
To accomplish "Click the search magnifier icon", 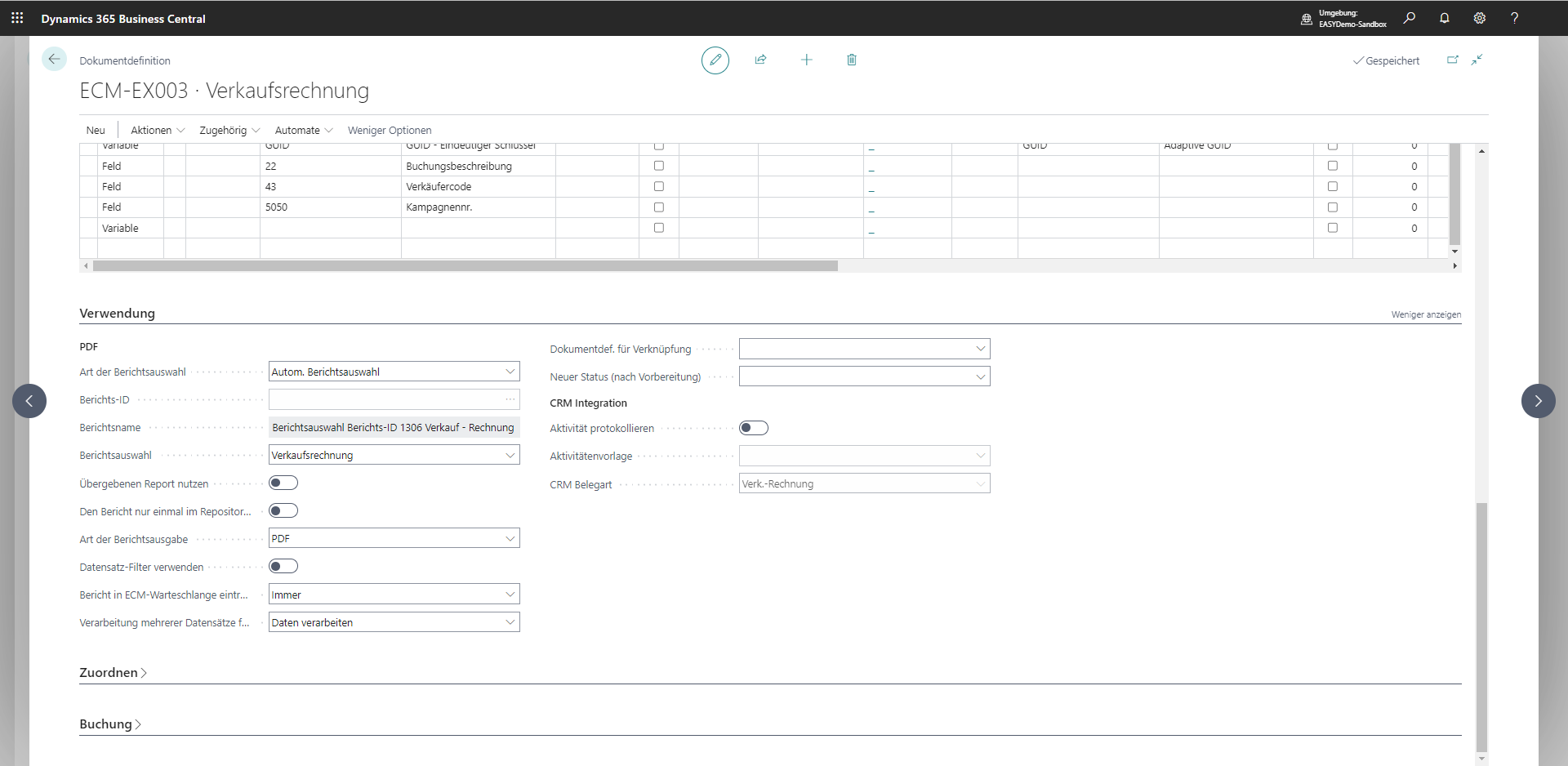I will 1410,18.
